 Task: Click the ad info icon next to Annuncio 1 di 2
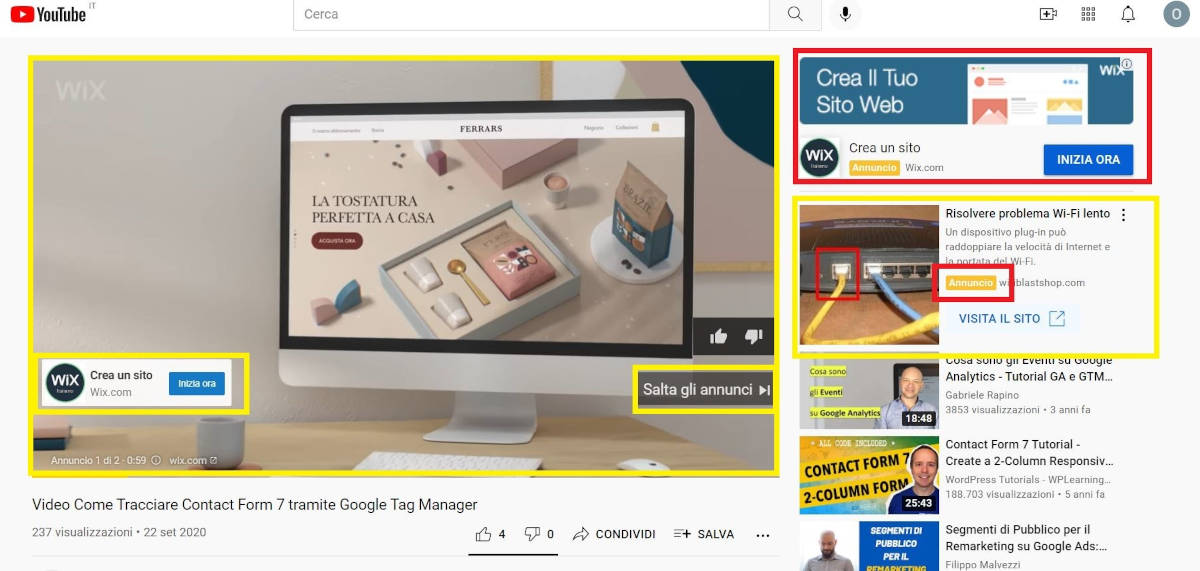[156, 461]
